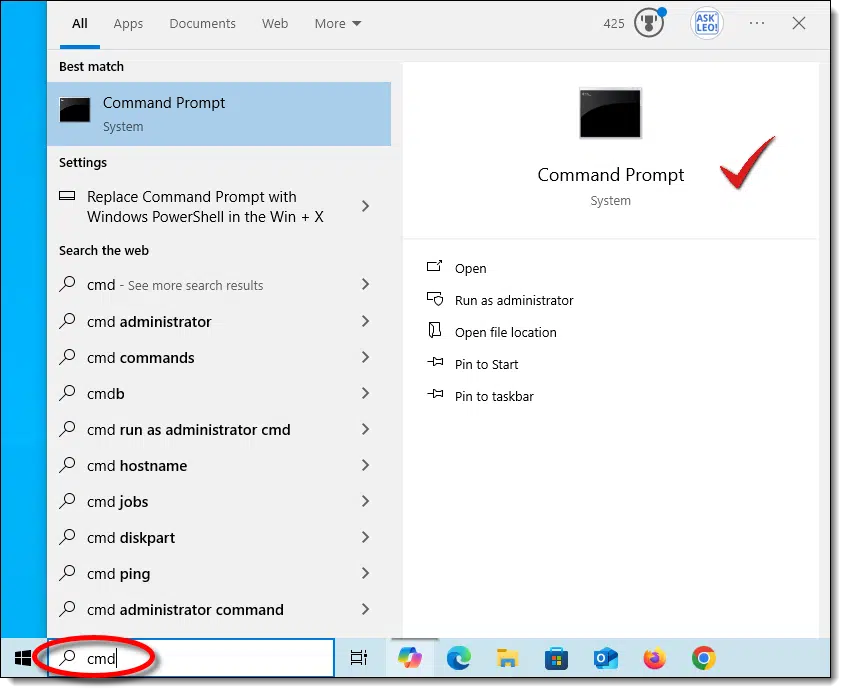Click the Windows Start button
The image size is (846, 693).
point(23,658)
